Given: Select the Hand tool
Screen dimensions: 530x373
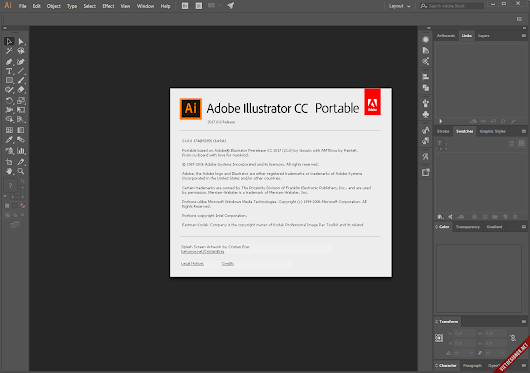Looking at the screenshot, I should click(9, 171).
